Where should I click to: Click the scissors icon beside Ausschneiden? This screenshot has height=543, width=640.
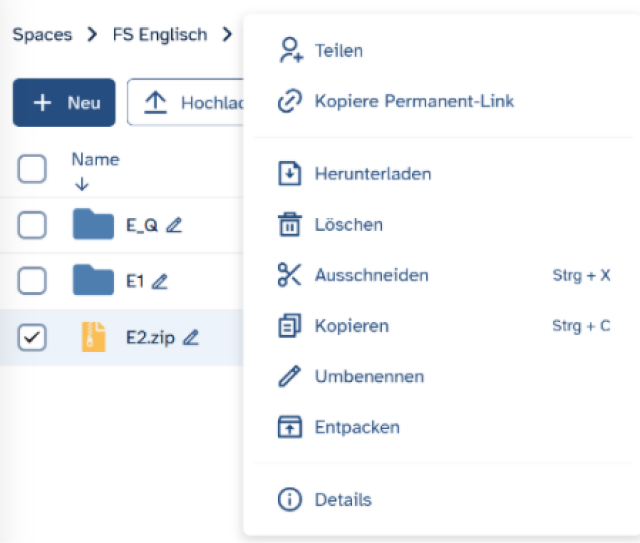pos(289,275)
